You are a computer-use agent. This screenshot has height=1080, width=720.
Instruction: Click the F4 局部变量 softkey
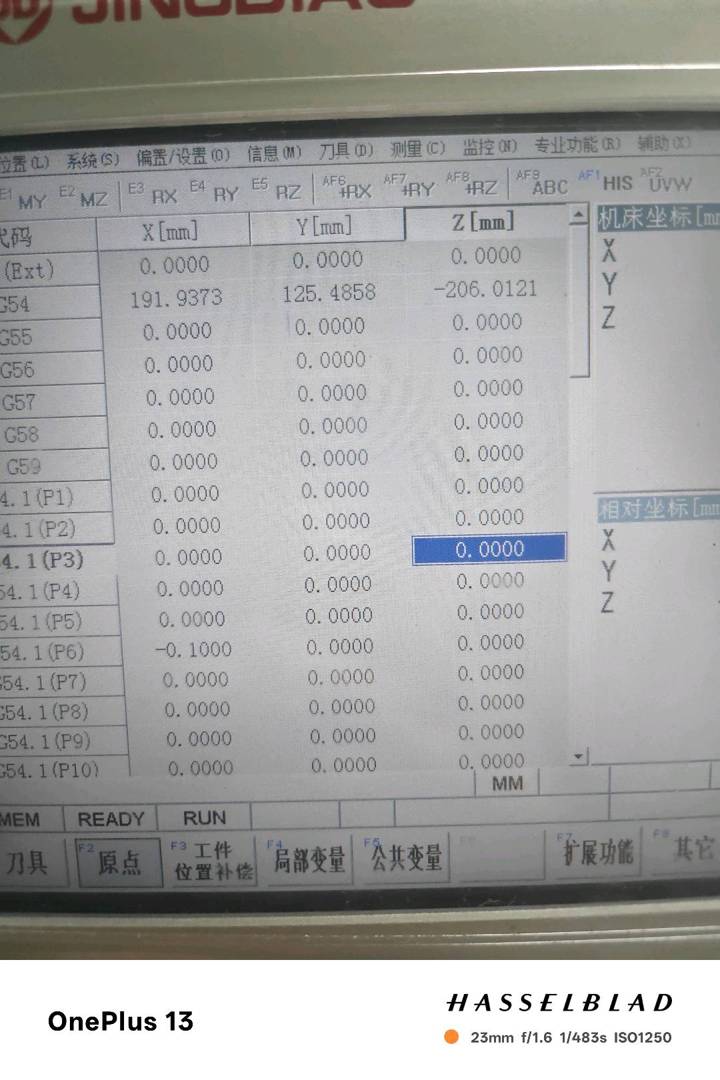[309, 859]
